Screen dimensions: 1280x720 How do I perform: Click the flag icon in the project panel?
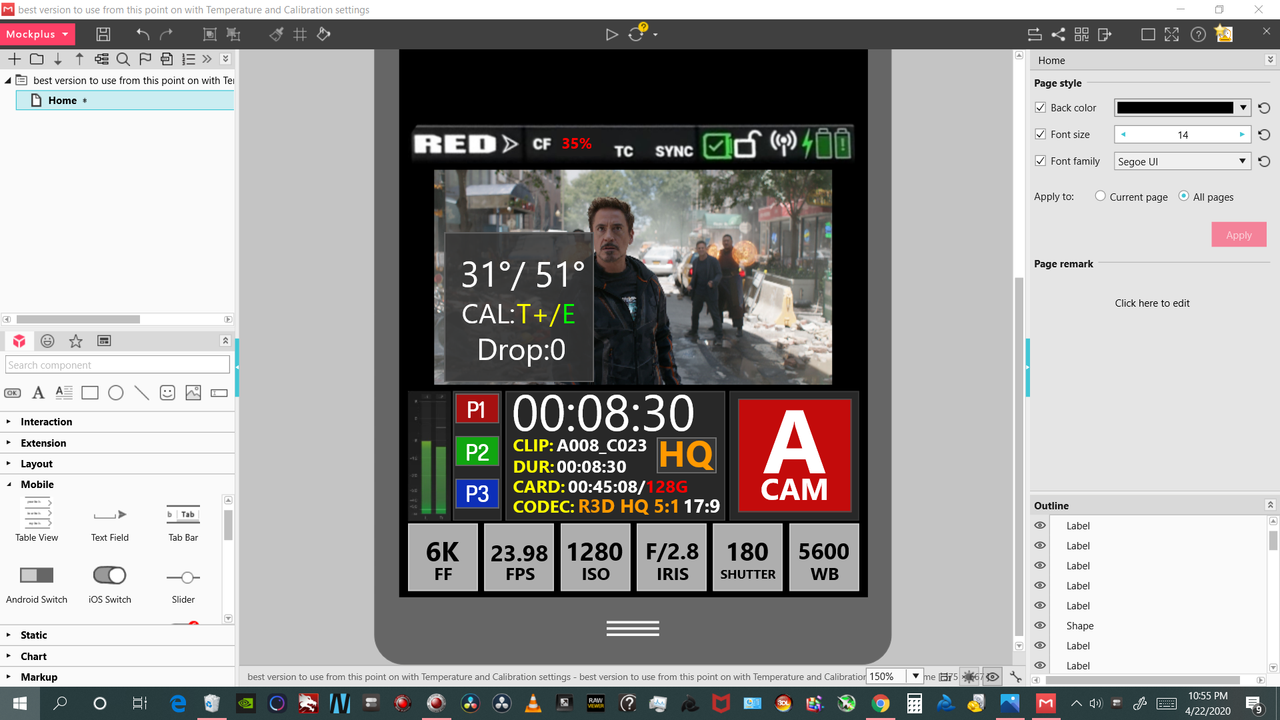(145, 59)
